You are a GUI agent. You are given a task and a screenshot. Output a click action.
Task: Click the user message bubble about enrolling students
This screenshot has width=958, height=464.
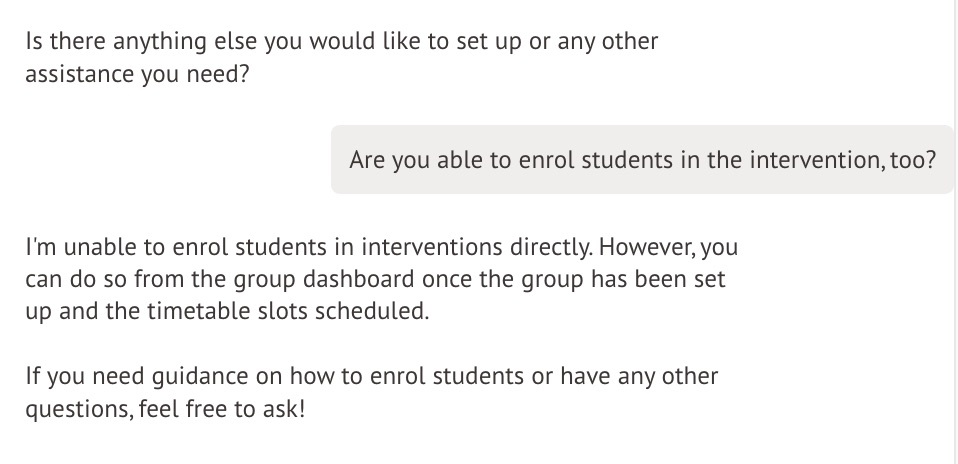(642, 159)
